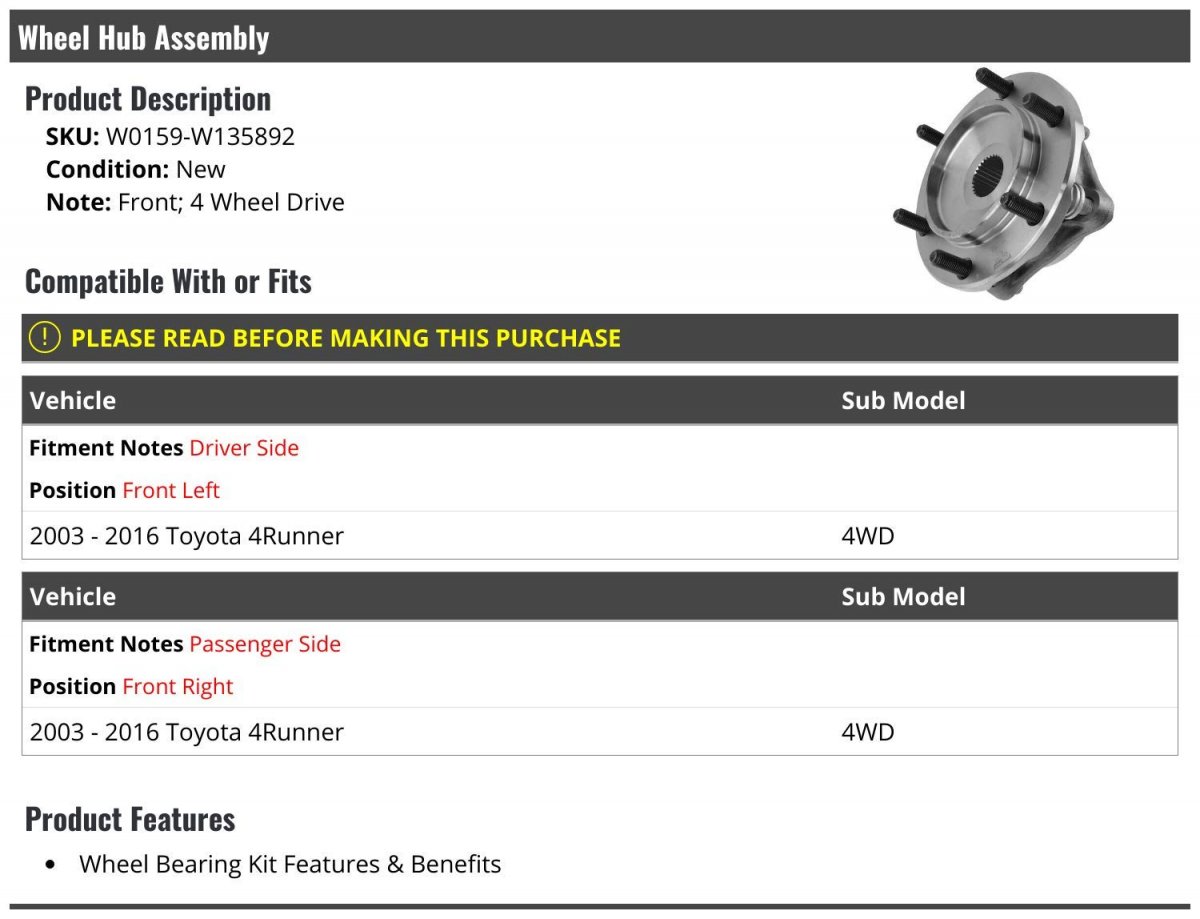
Task: Open the wheel hub product image
Action: coord(1004,182)
